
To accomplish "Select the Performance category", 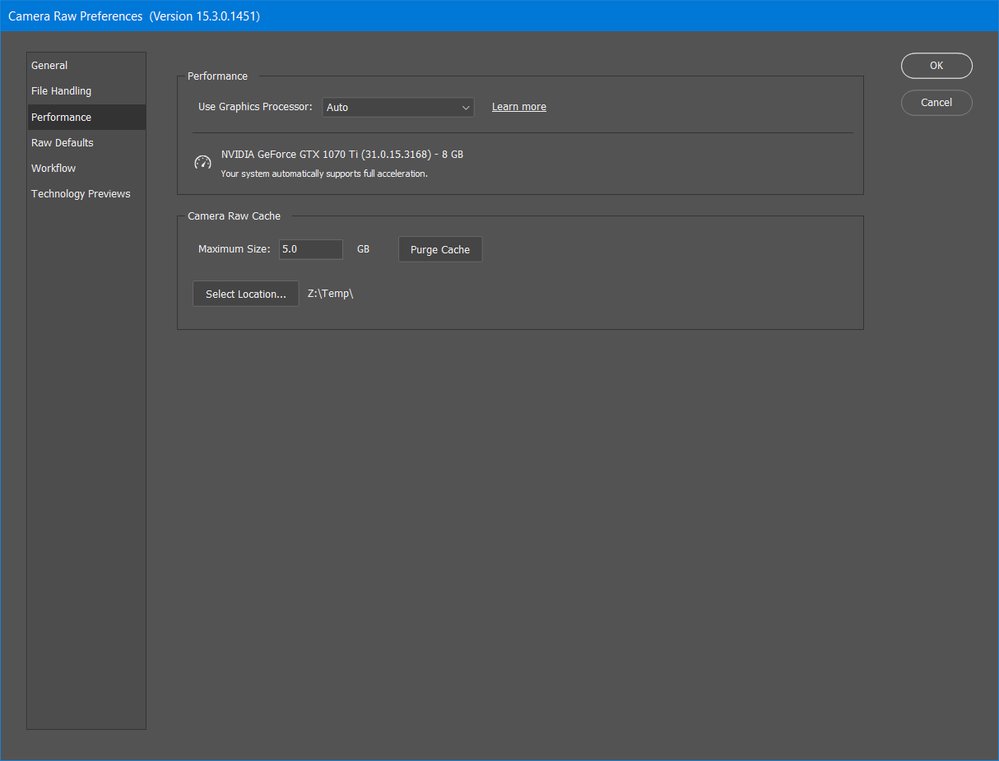I will pyautogui.click(x=86, y=117).
